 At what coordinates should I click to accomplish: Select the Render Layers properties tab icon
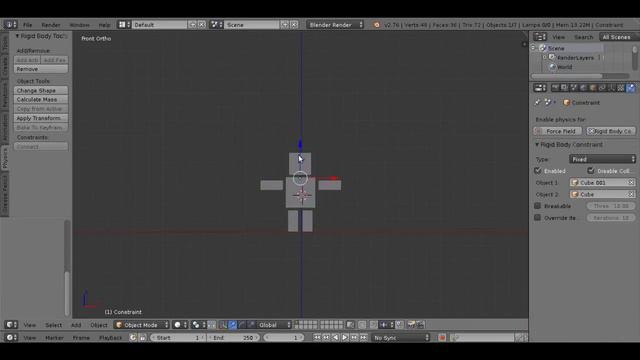pos(564,88)
